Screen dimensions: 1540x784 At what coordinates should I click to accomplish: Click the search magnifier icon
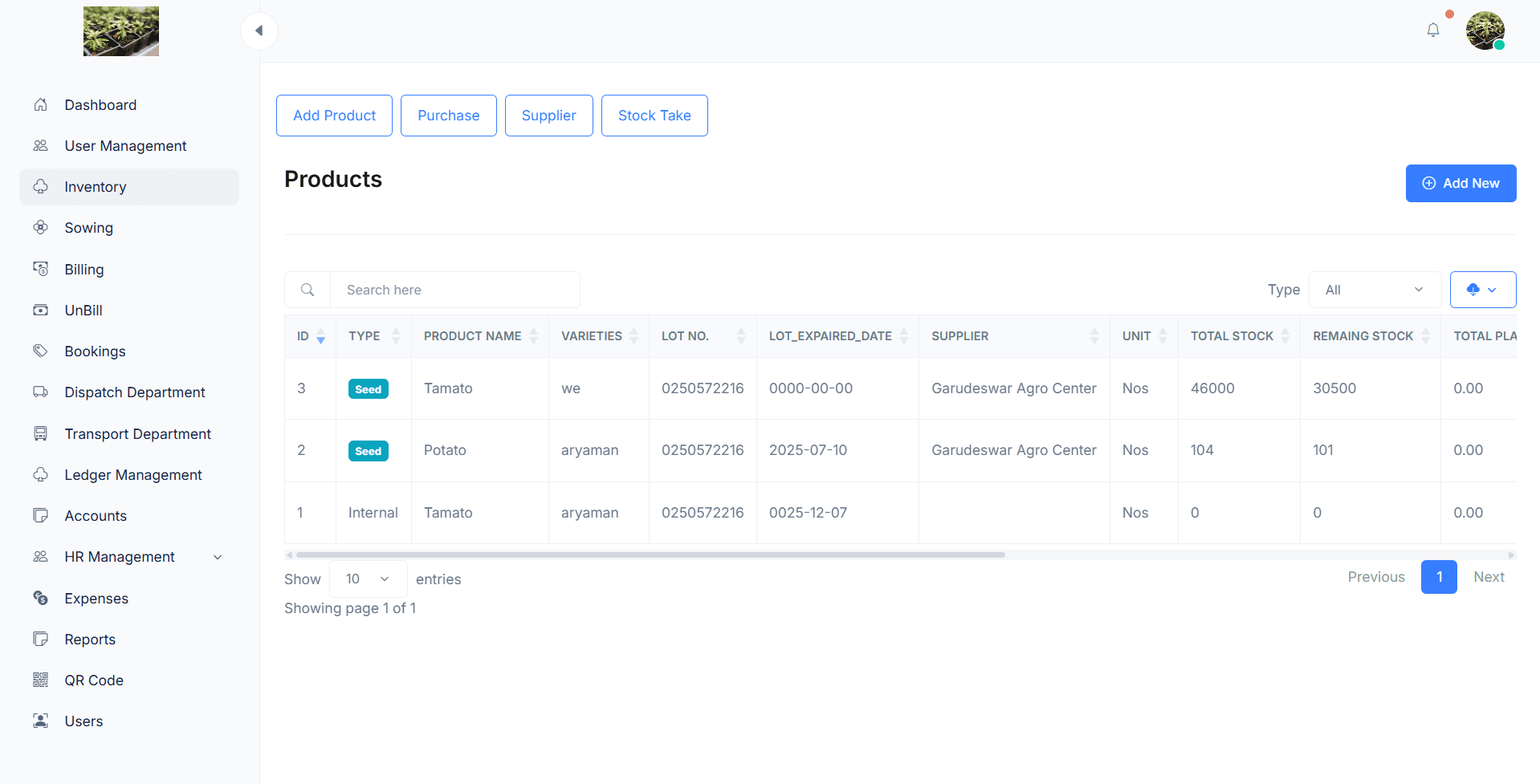point(308,290)
